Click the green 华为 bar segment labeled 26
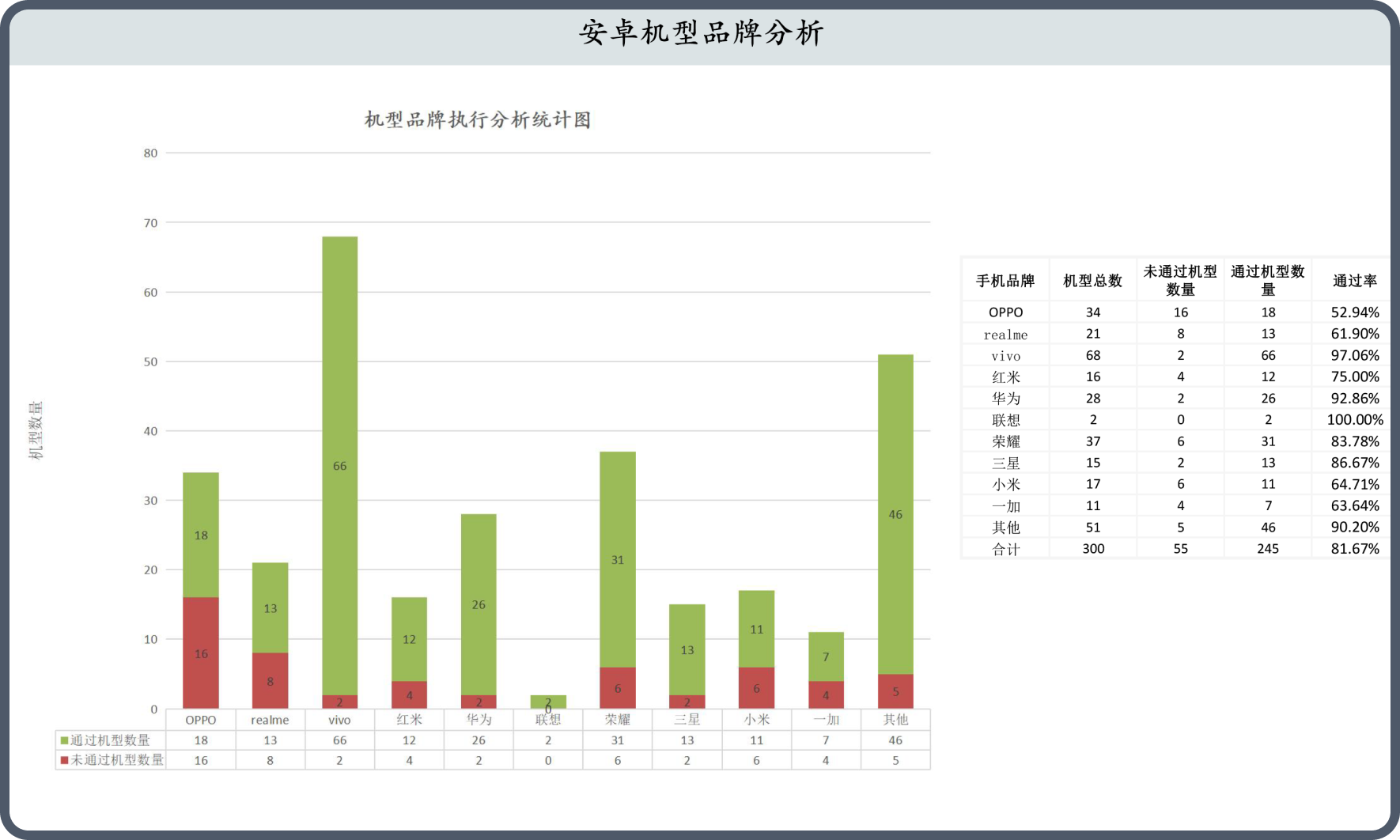 click(x=479, y=604)
